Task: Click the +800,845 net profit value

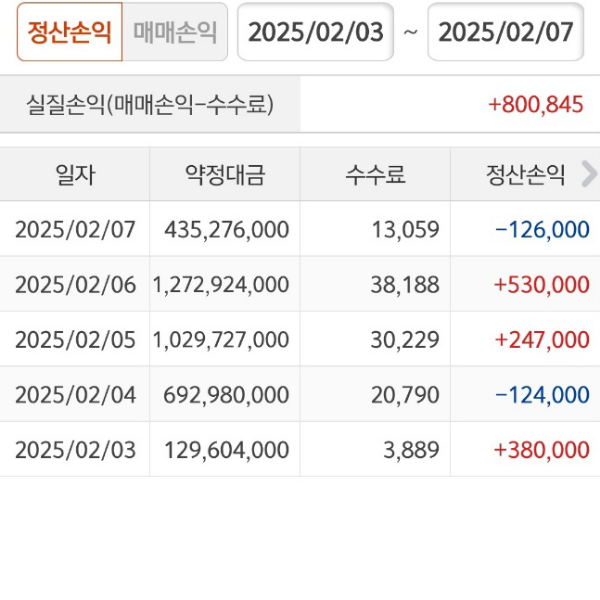Action: (536, 104)
